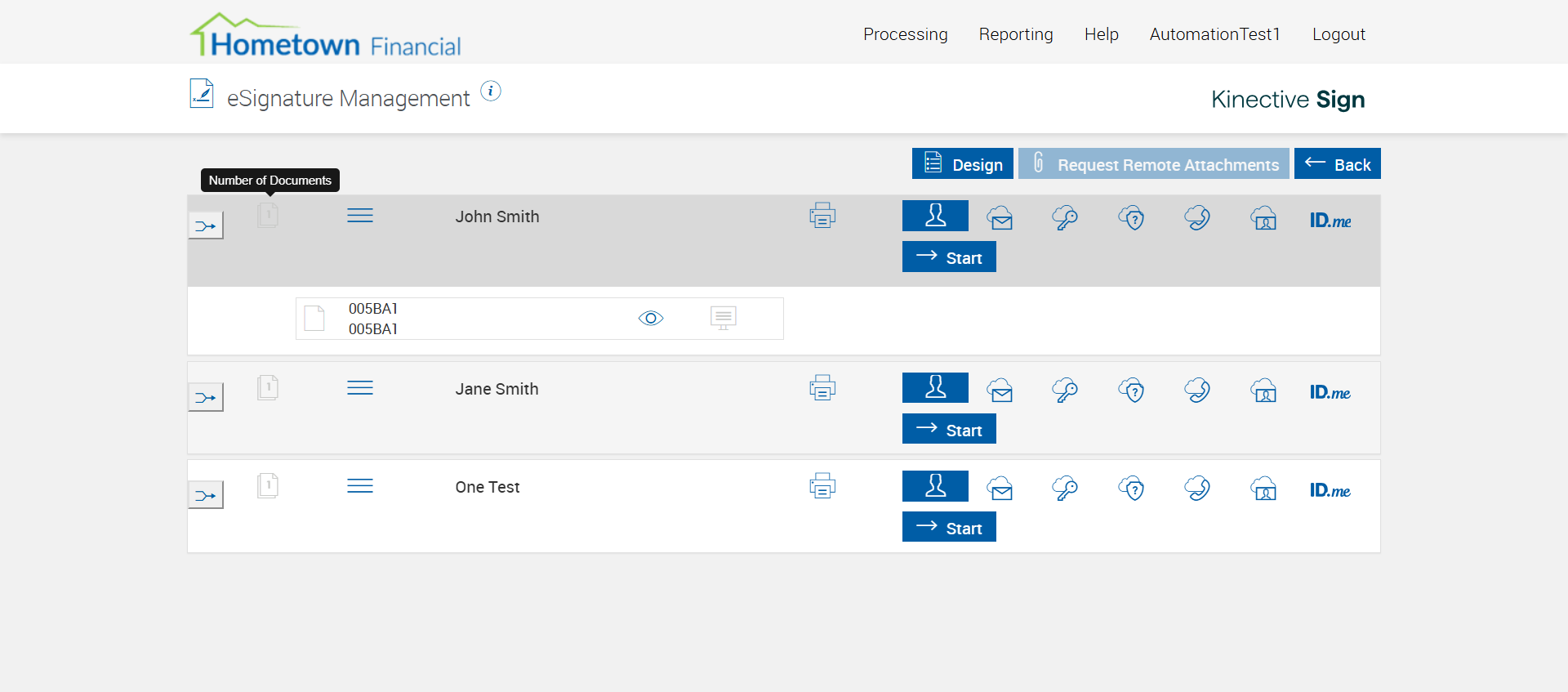This screenshot has height=692, width=1568.
Task: Start signing for Jane Smith
Action: tap(949, 429)
